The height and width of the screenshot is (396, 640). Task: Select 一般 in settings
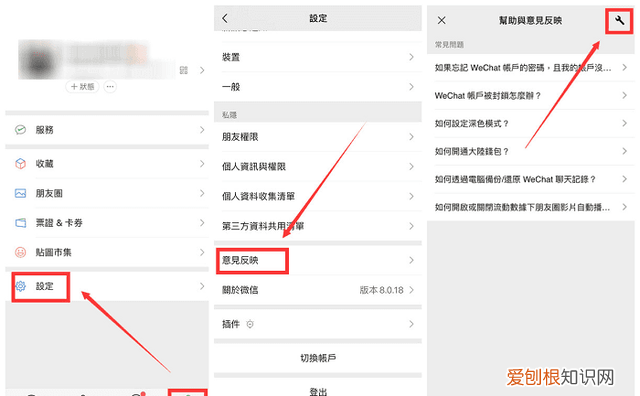pos(318,87)
